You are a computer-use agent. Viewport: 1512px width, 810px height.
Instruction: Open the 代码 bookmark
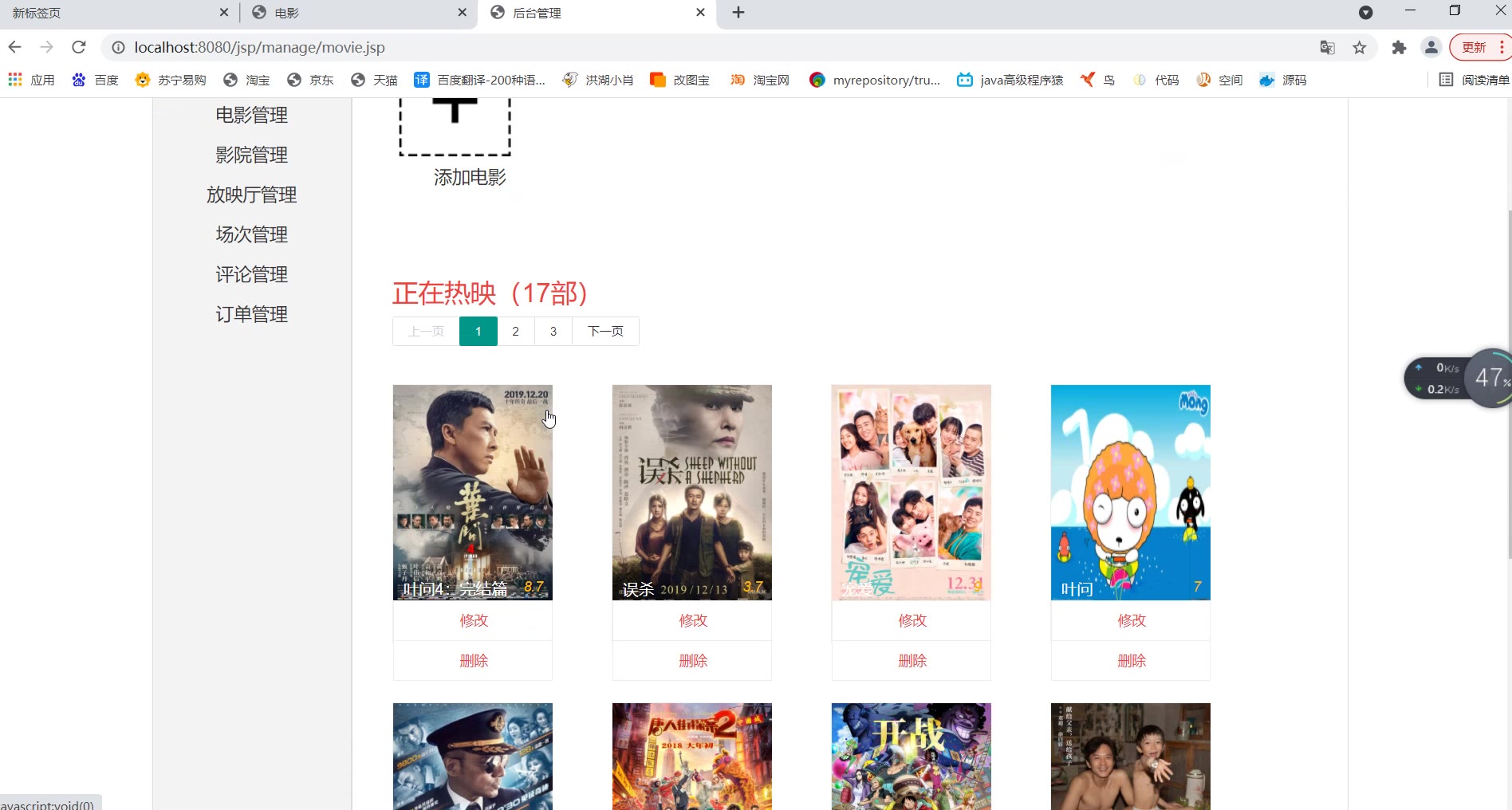coord(1156,80)
